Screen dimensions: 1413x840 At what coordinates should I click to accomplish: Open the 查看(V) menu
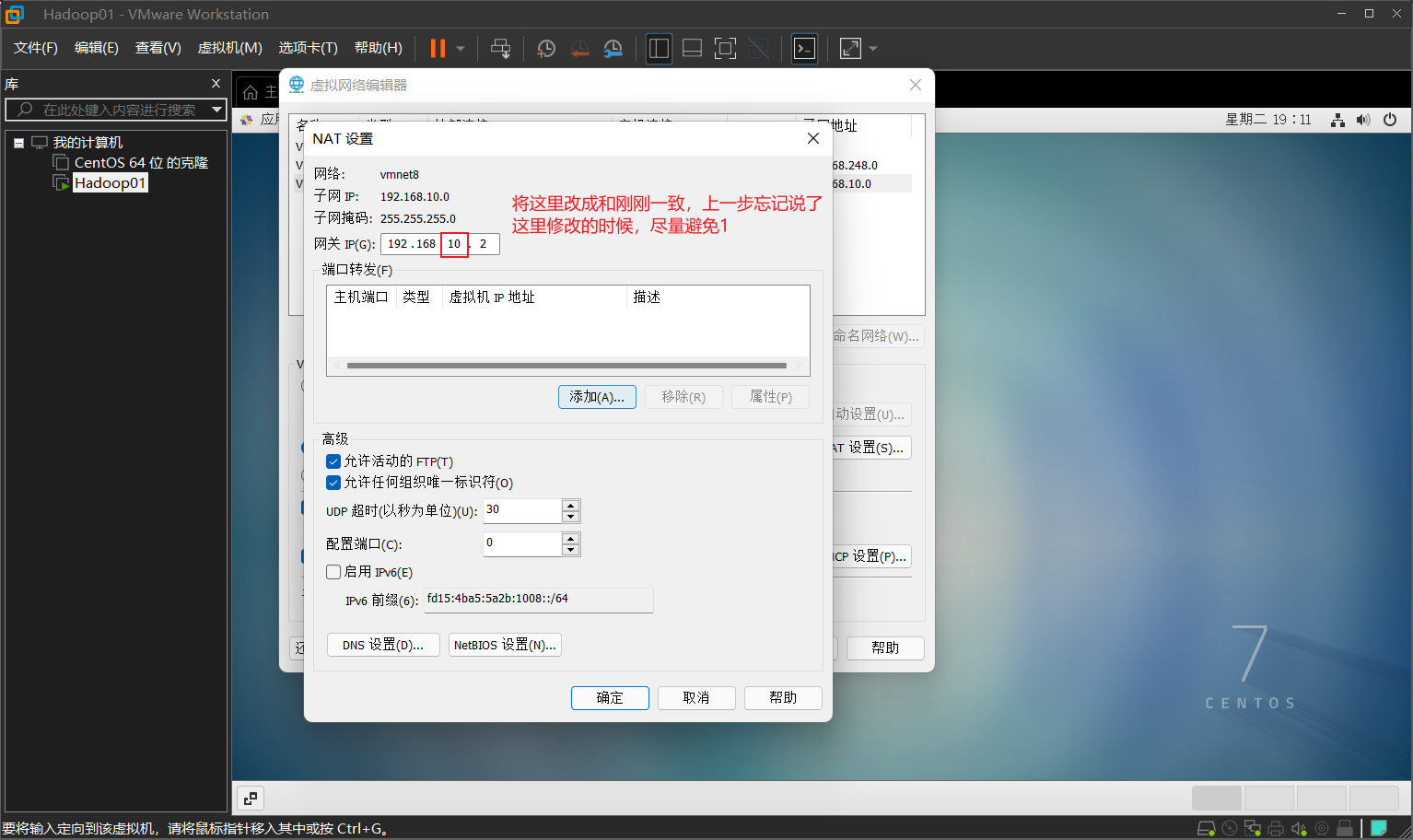158,48
